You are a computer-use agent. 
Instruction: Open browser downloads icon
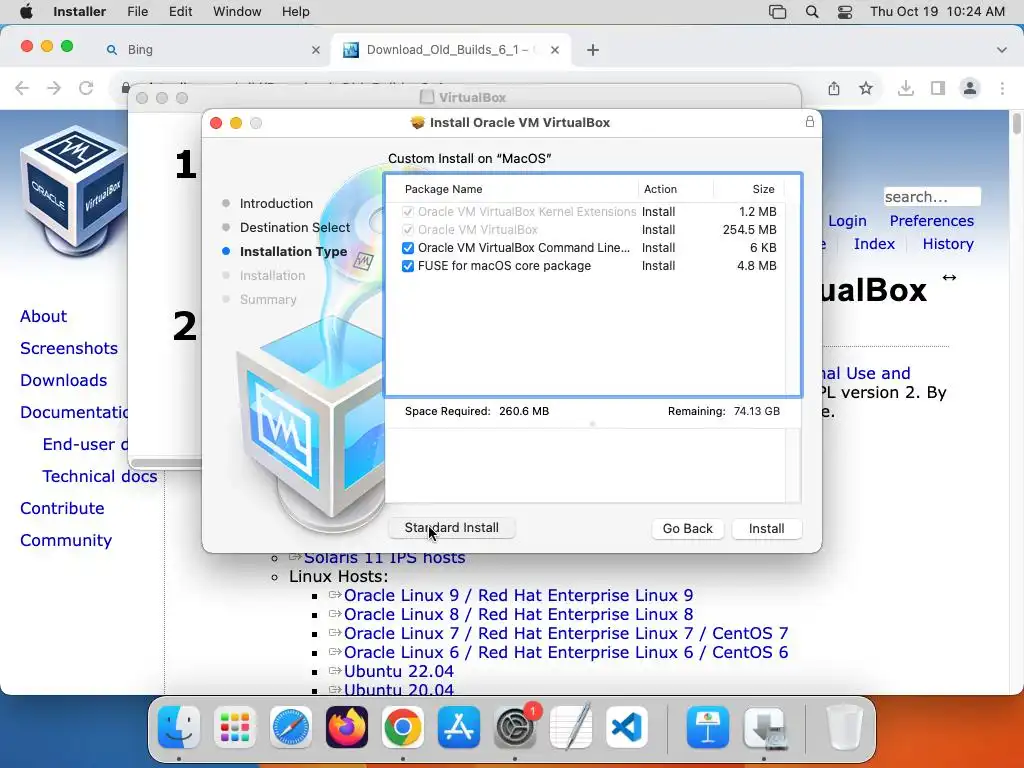[906, 88]
